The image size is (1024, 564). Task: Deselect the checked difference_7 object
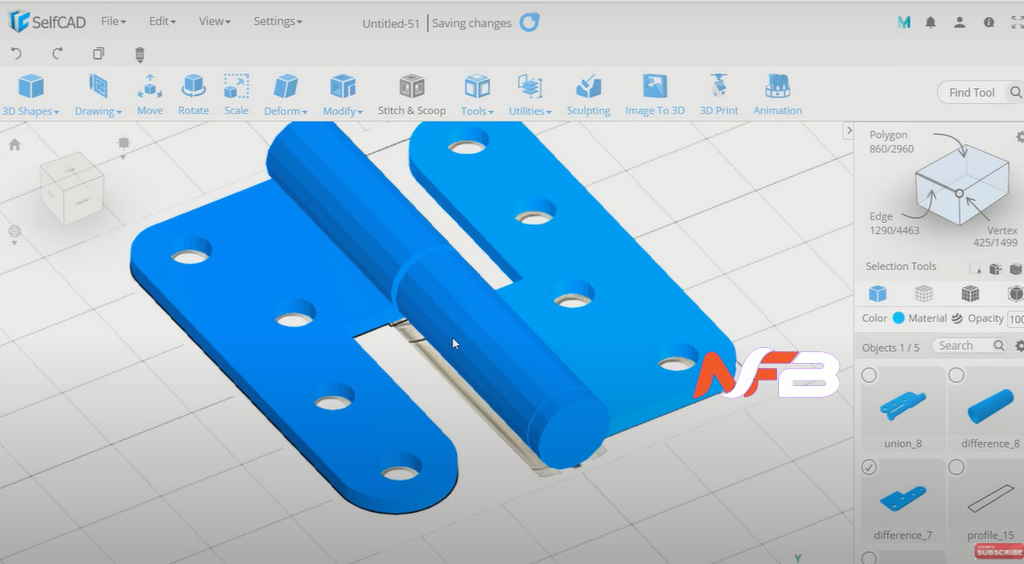coord(869,468)
